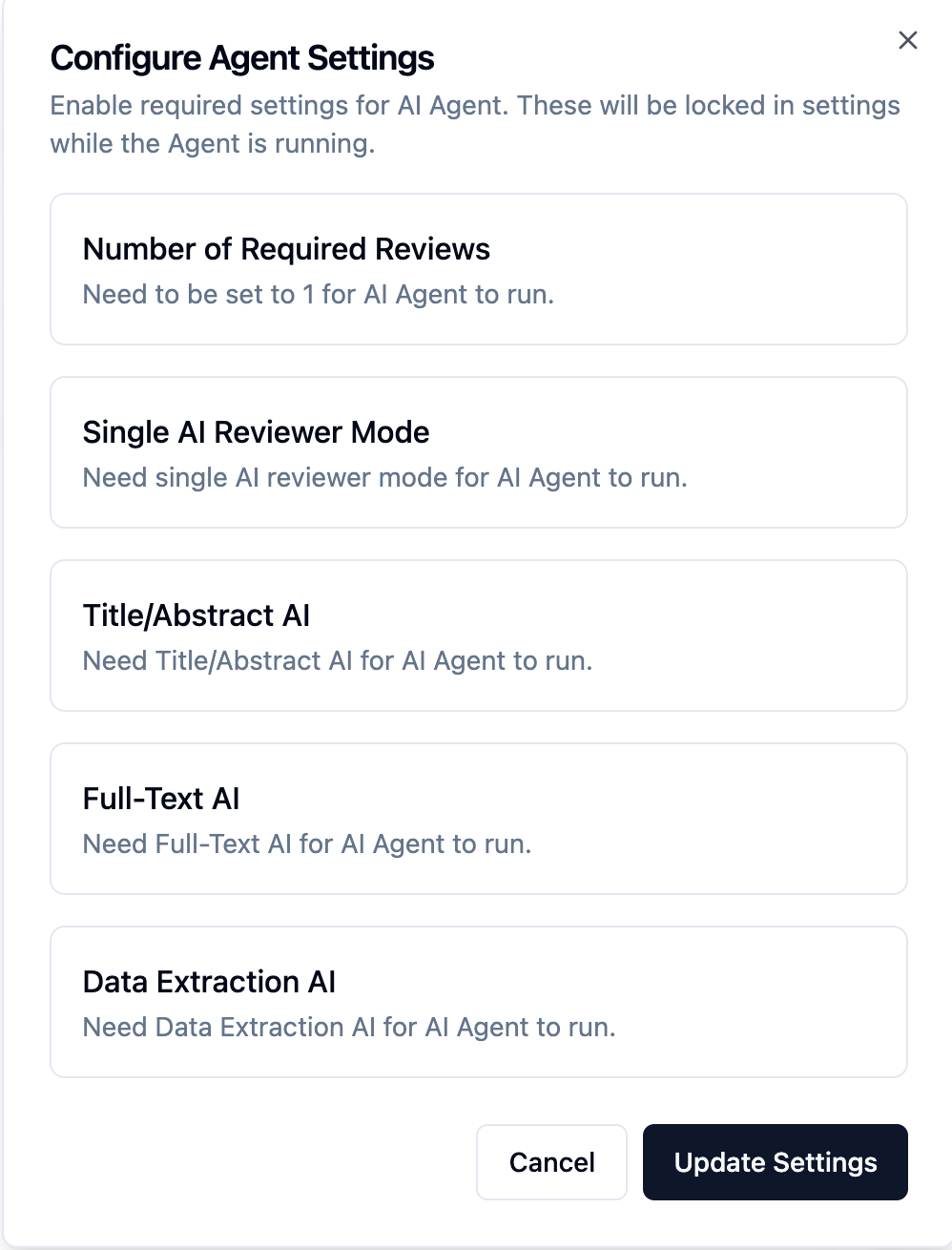Image resolution: width=952 pixels, height=1250 pixels.
Task: Click the word 'Mode' in the Single AI Reviewer title
Action: coord(389,432)
